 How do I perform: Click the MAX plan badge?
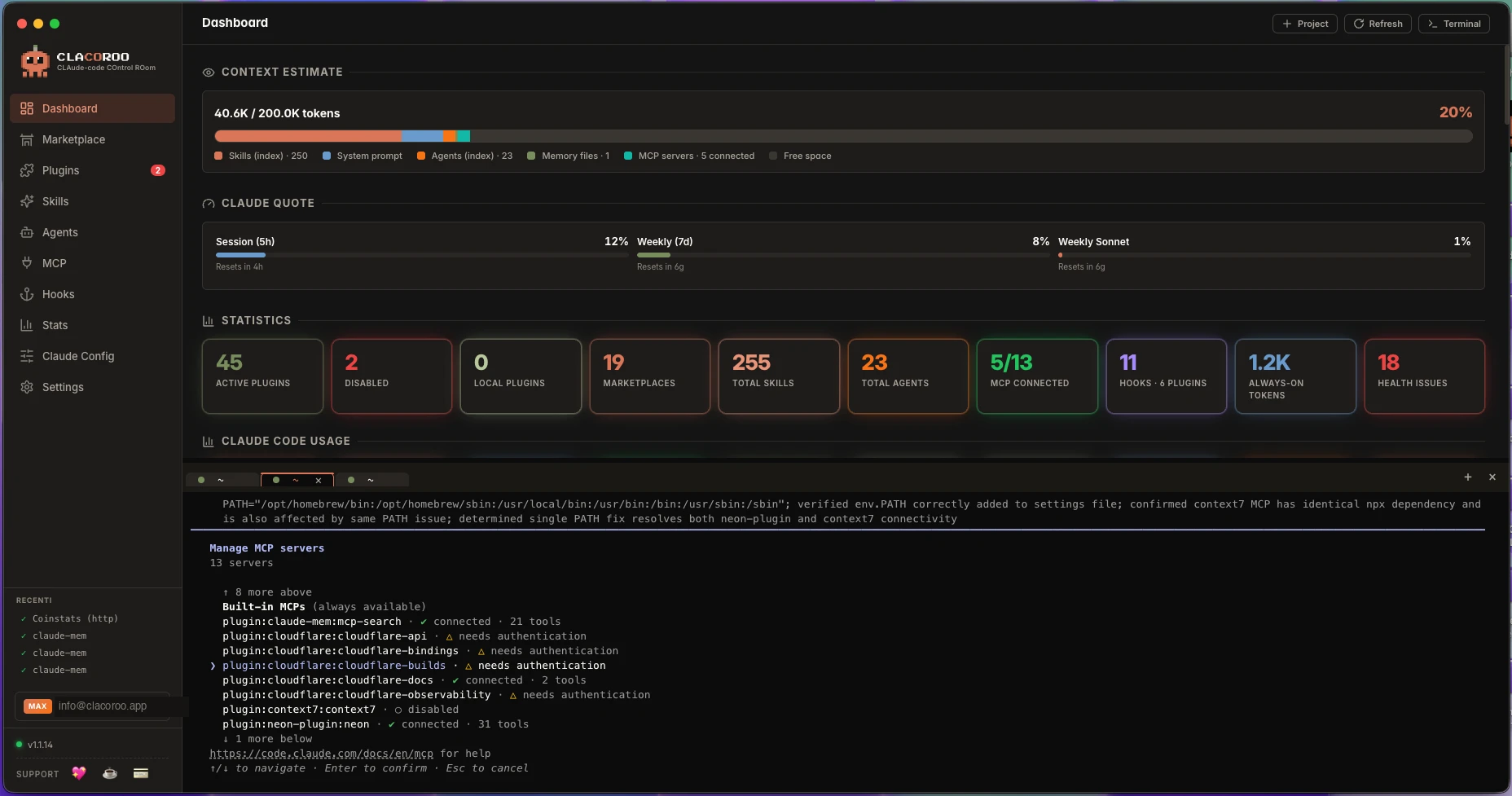(x=37, y=706)
